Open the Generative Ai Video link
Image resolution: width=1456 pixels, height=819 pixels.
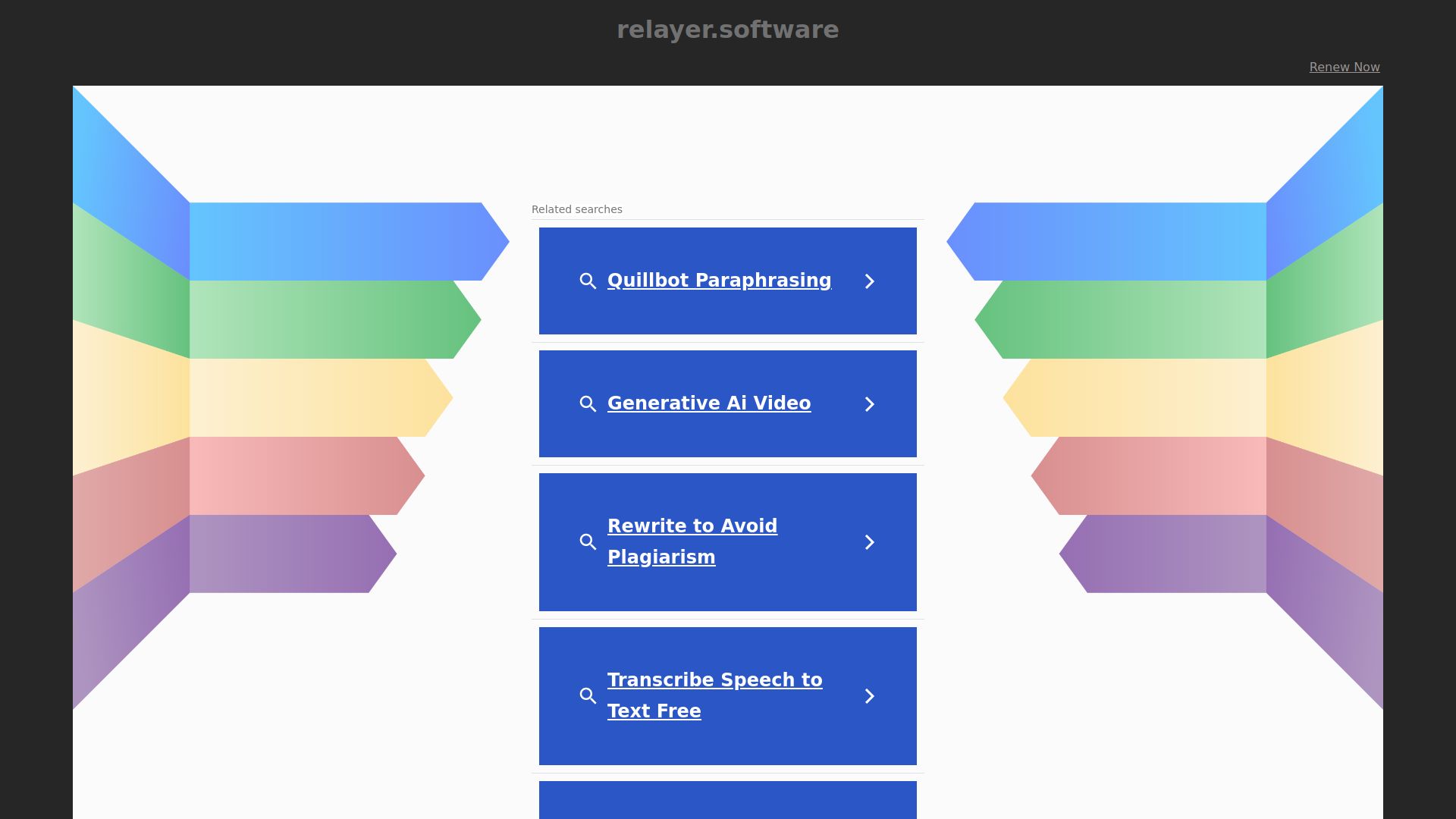709,403
